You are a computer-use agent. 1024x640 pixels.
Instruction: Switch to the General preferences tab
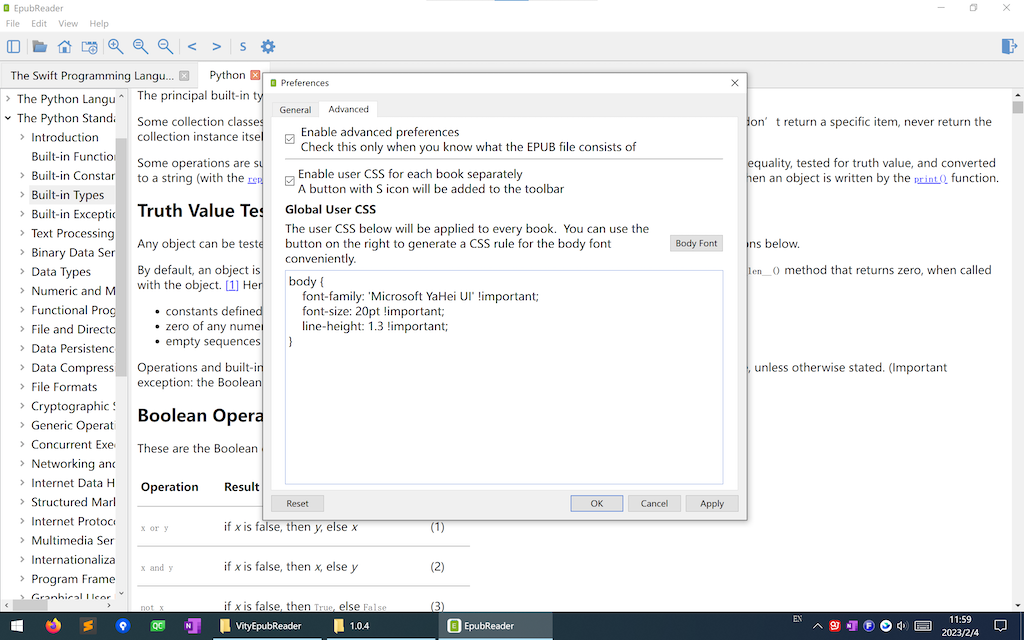tap(295, 109)
